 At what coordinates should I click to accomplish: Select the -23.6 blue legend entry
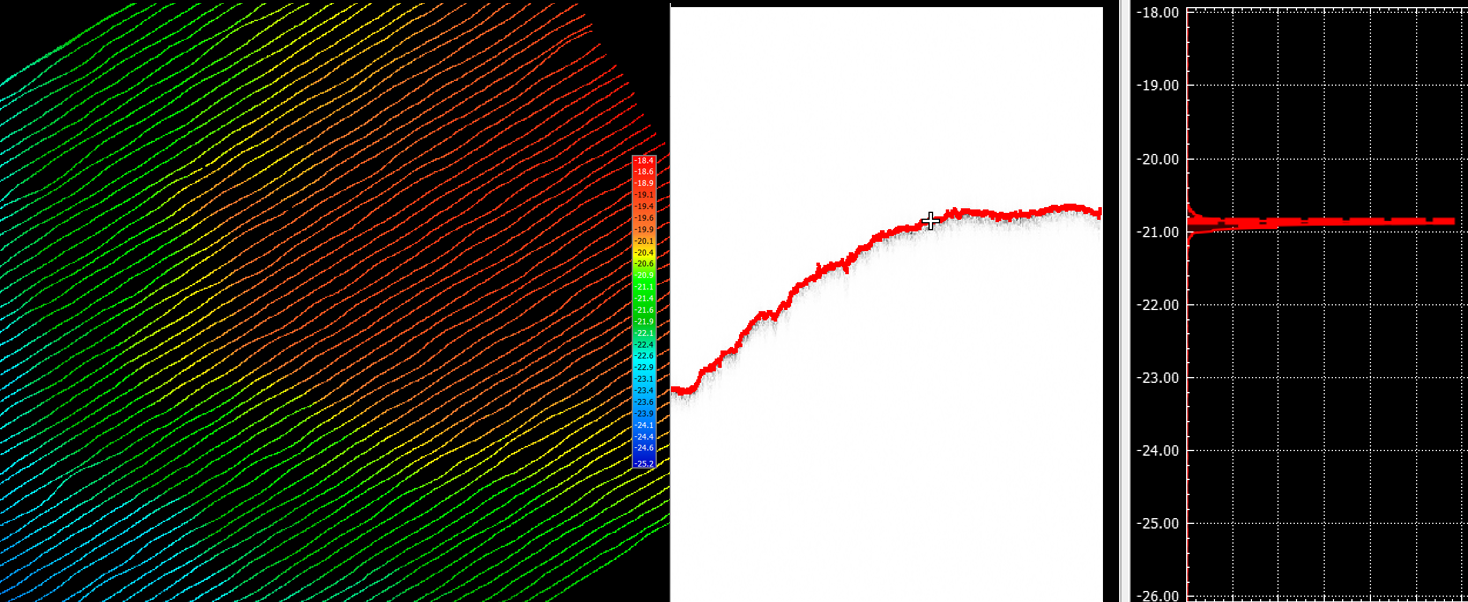click(x=644, y=402)
